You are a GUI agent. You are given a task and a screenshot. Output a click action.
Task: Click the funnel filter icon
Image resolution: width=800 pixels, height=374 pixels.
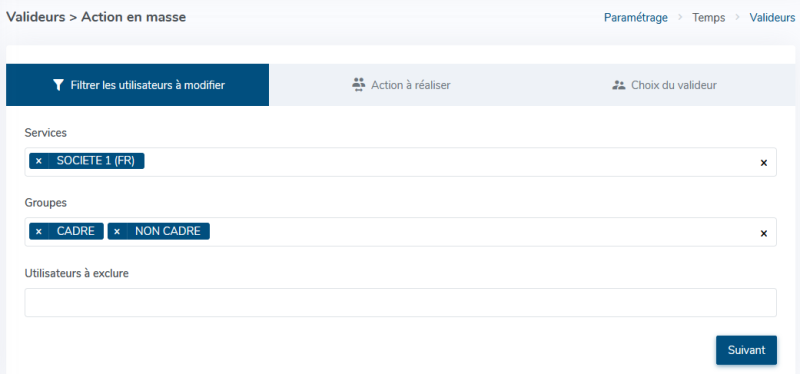coord(58,85)
